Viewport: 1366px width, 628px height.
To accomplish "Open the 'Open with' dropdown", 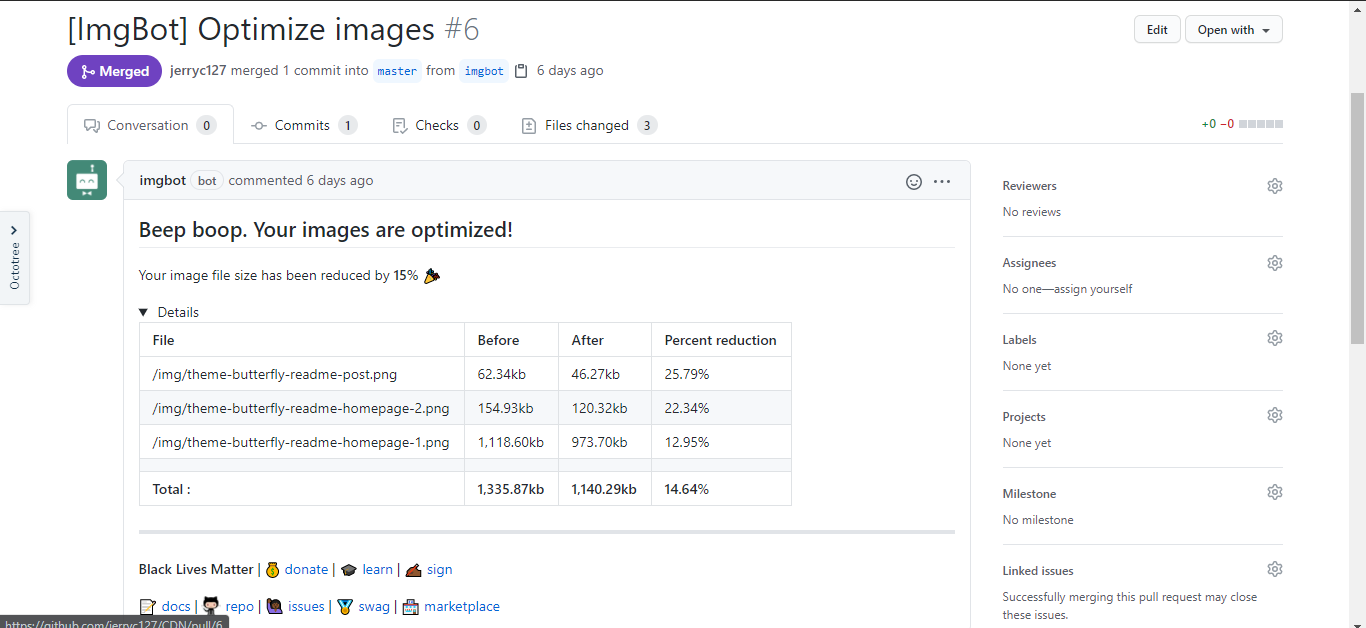I will tap(1233, 29).
